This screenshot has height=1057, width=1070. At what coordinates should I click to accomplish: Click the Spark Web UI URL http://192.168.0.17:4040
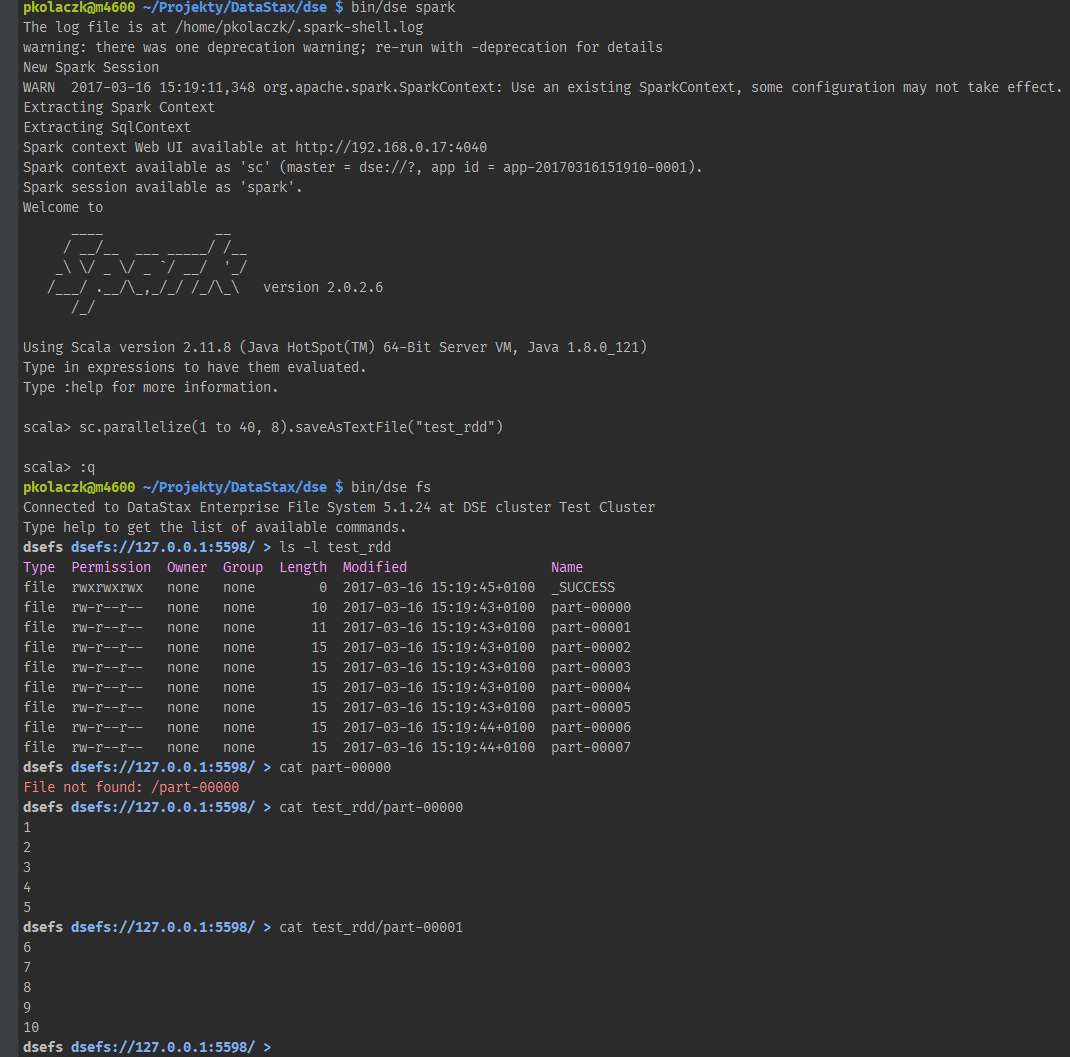pos(391,147)
